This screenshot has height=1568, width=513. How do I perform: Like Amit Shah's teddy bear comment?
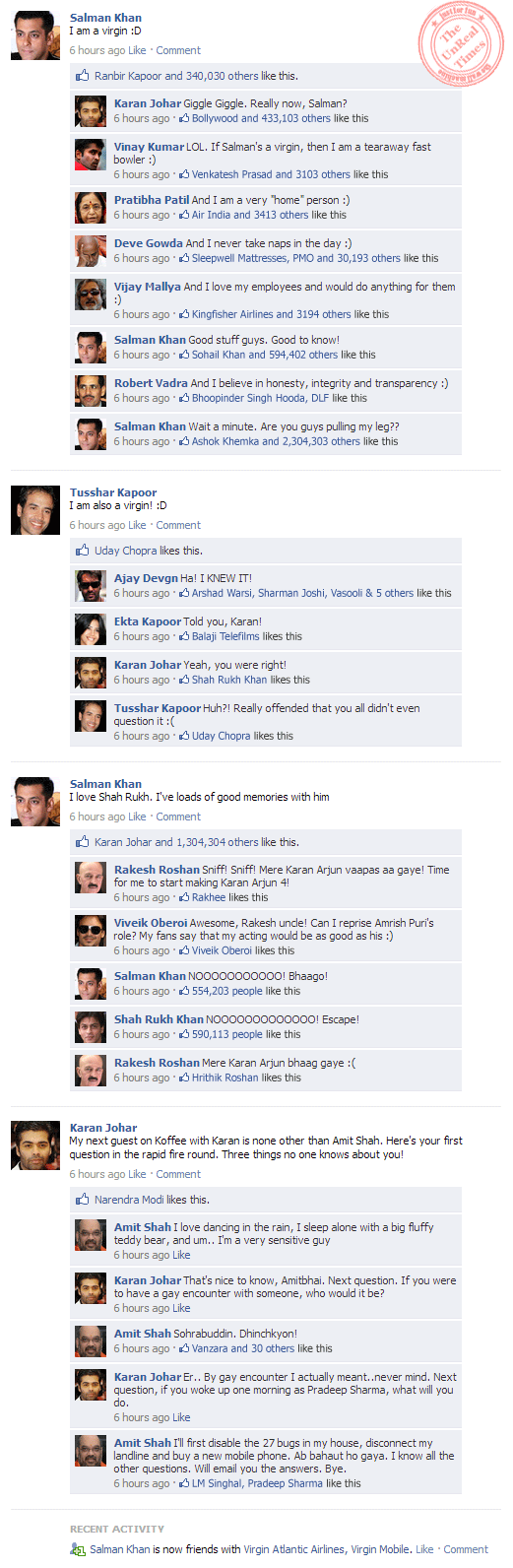tap(181, 1255)
